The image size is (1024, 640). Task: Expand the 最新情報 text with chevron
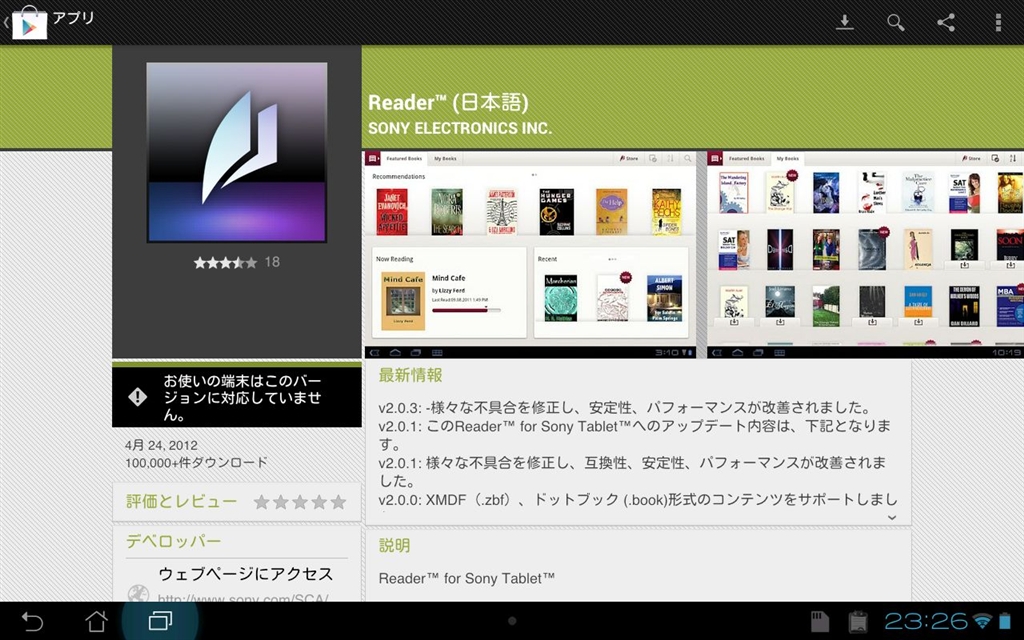coord(891,517)
